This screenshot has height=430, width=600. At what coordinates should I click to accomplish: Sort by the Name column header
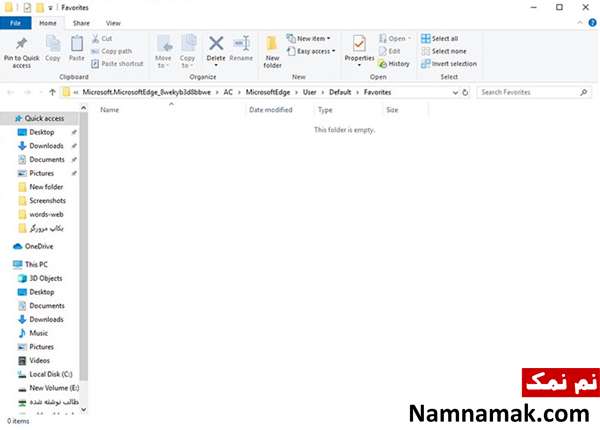point(109,110)
